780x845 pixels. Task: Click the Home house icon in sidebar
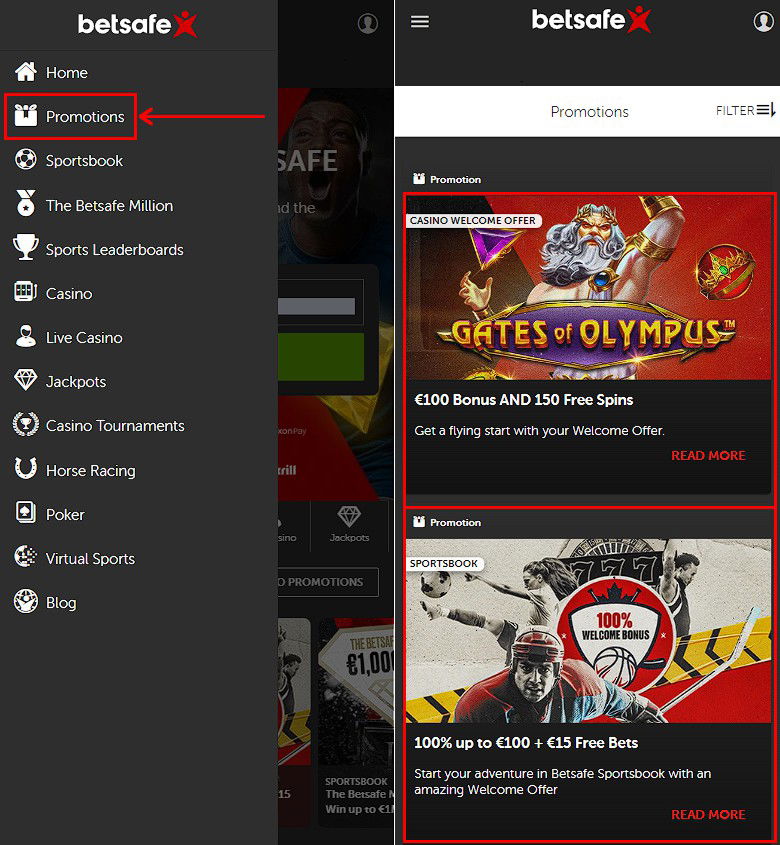25,72
